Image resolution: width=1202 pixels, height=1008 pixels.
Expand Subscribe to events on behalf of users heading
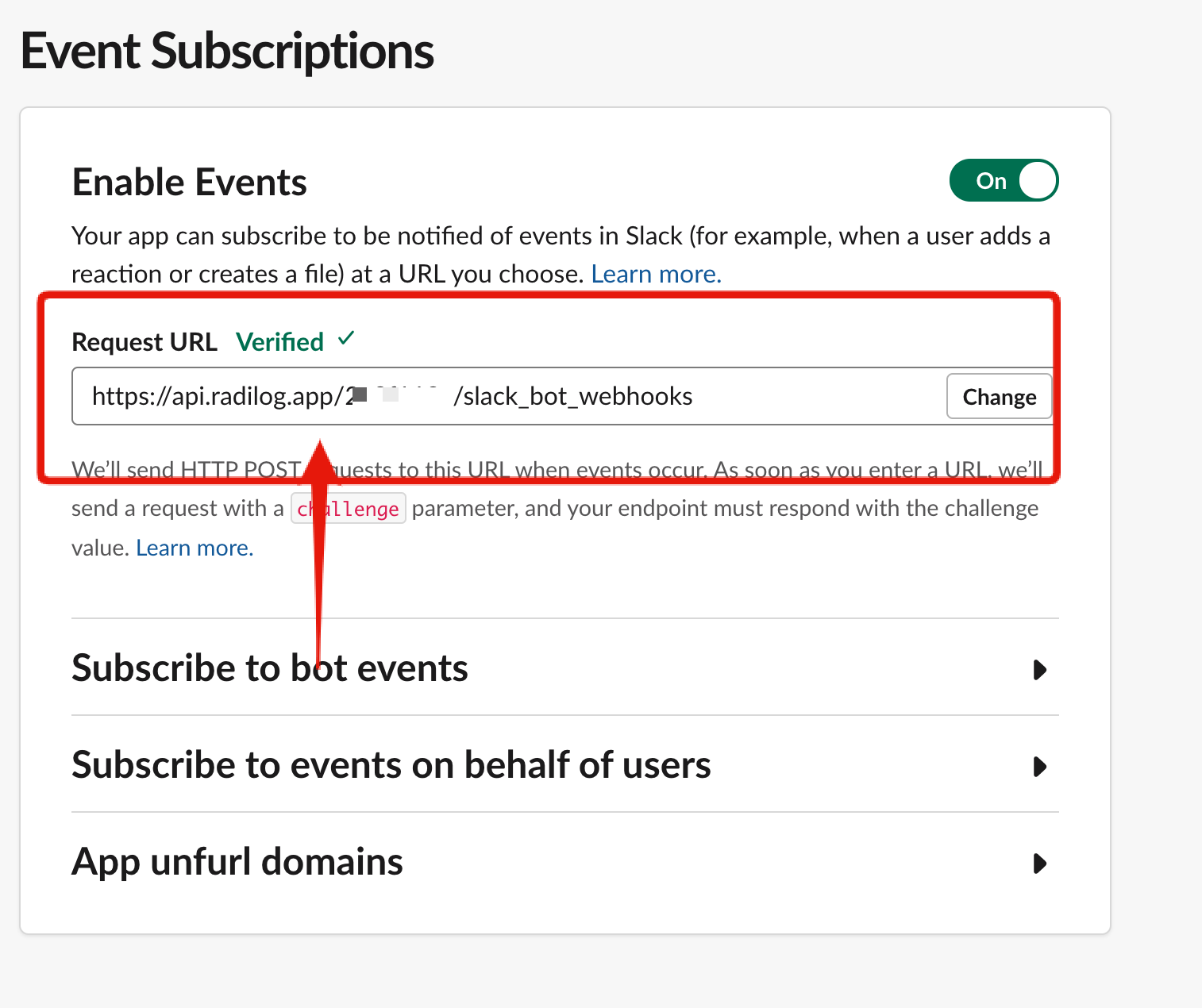point(391,765)
